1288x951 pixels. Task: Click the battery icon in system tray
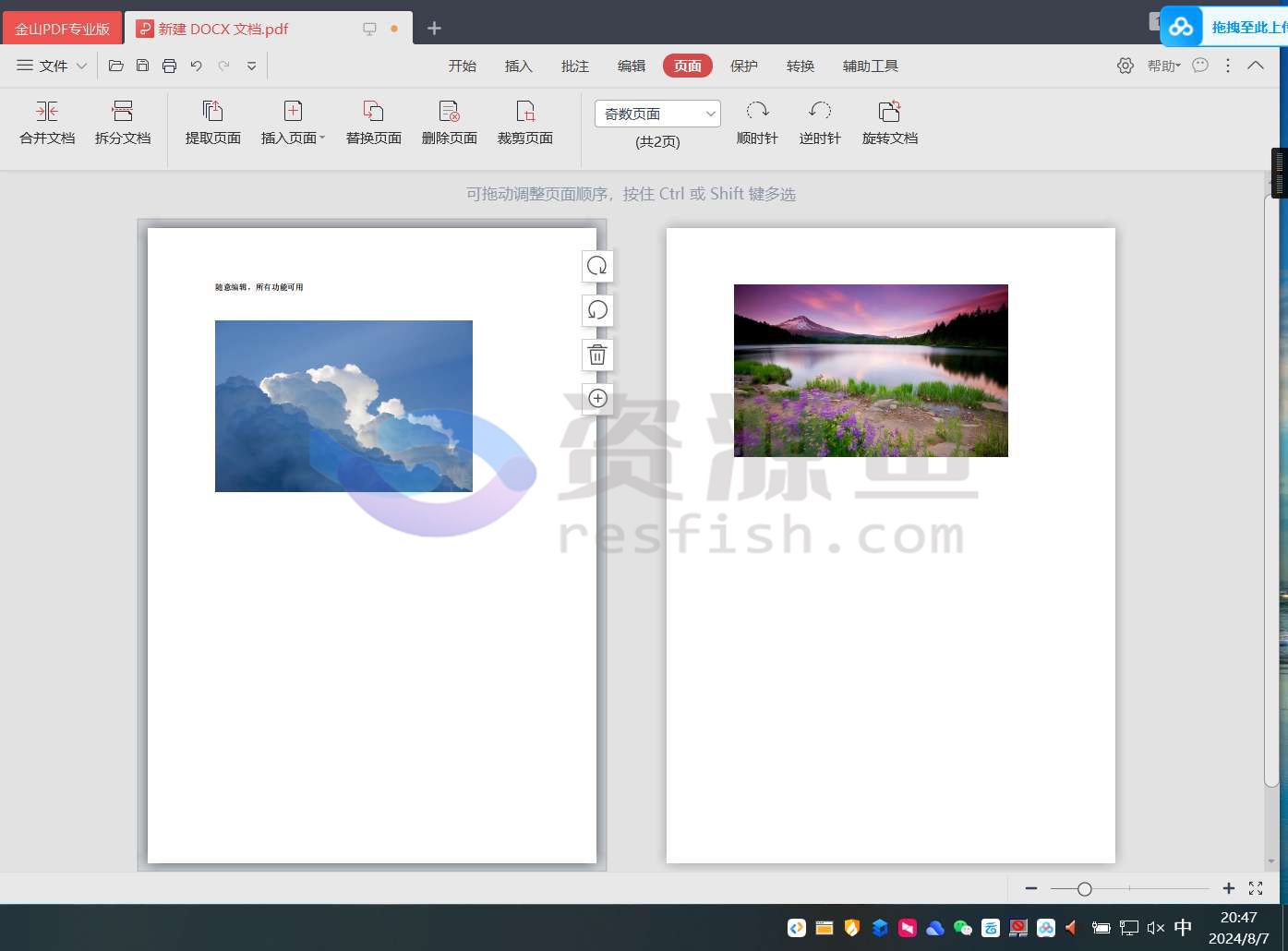(1101, 928)
